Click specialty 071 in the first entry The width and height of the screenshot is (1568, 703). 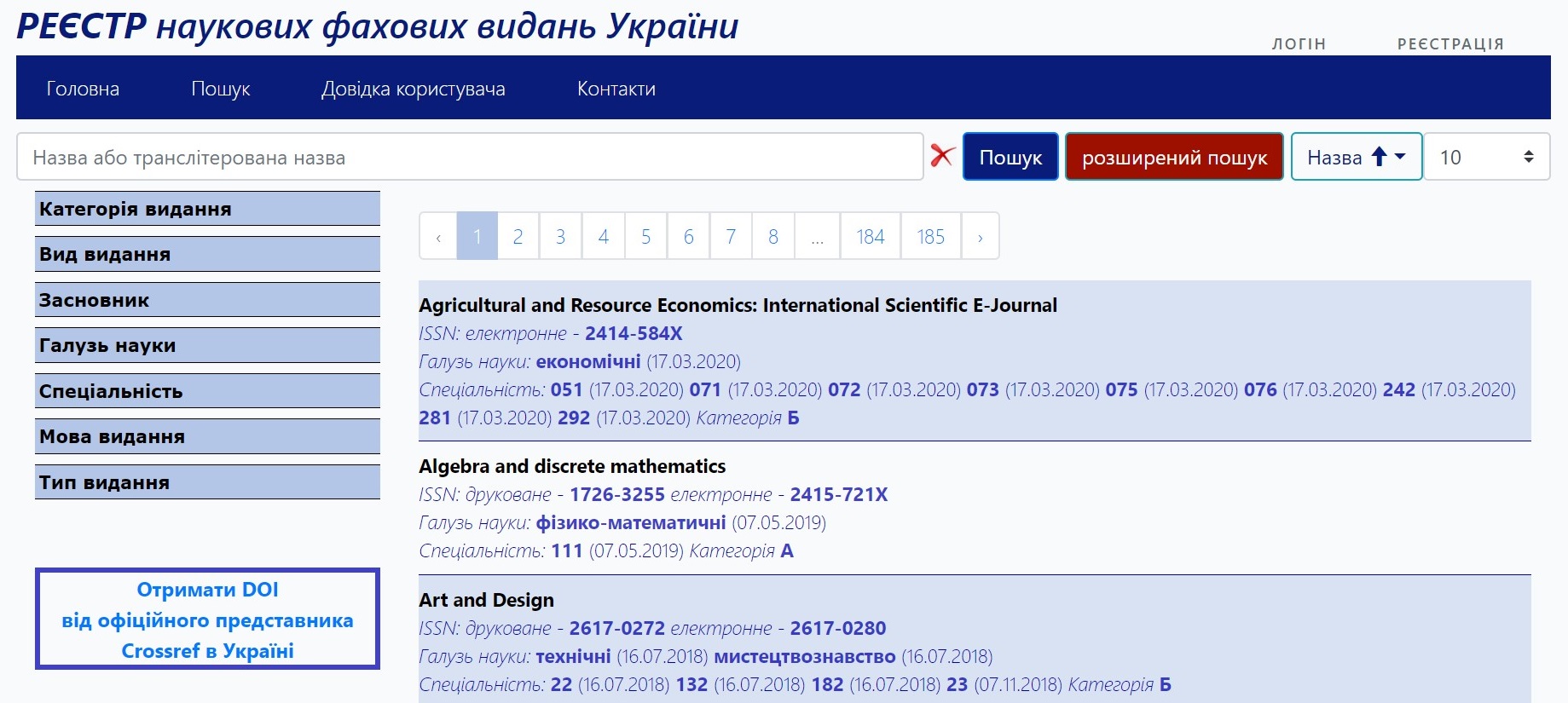pos(705,389)
